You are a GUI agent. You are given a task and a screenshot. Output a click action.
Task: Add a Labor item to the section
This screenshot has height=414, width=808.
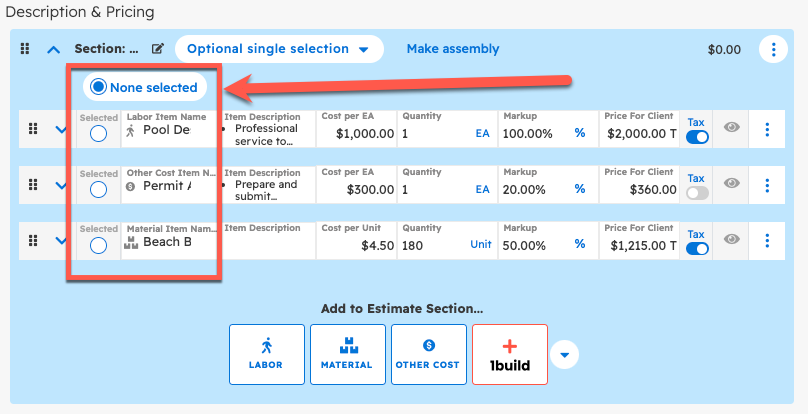tap(265, 354)
